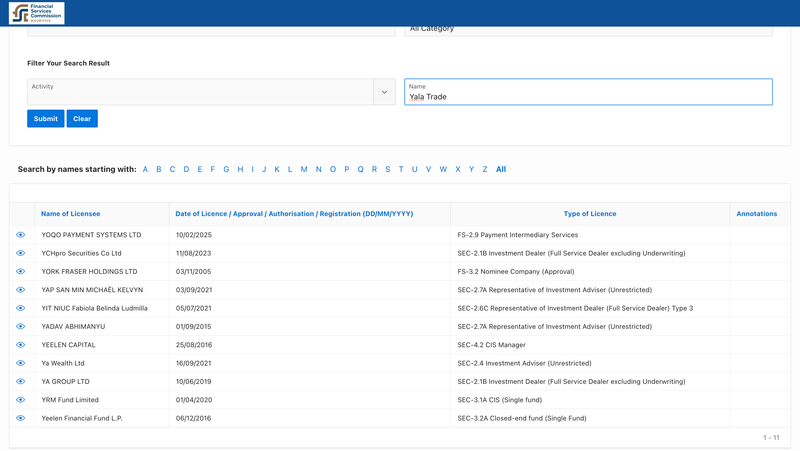The width and height of the screenshot is (800, 451).
Task: Sort by Type of Licence column
Action: (590, 214)
